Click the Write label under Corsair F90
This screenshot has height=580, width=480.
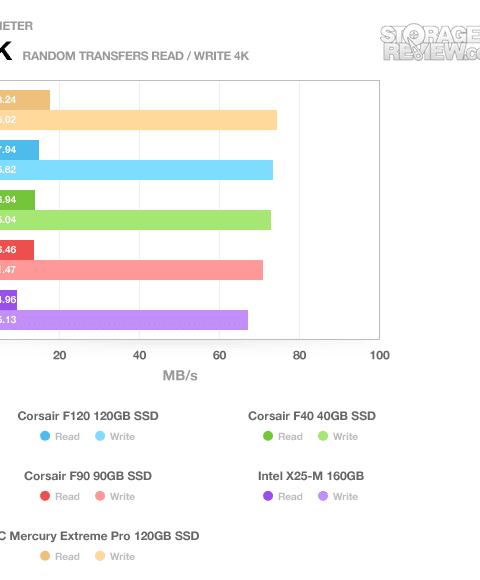[x=122, y=496]
